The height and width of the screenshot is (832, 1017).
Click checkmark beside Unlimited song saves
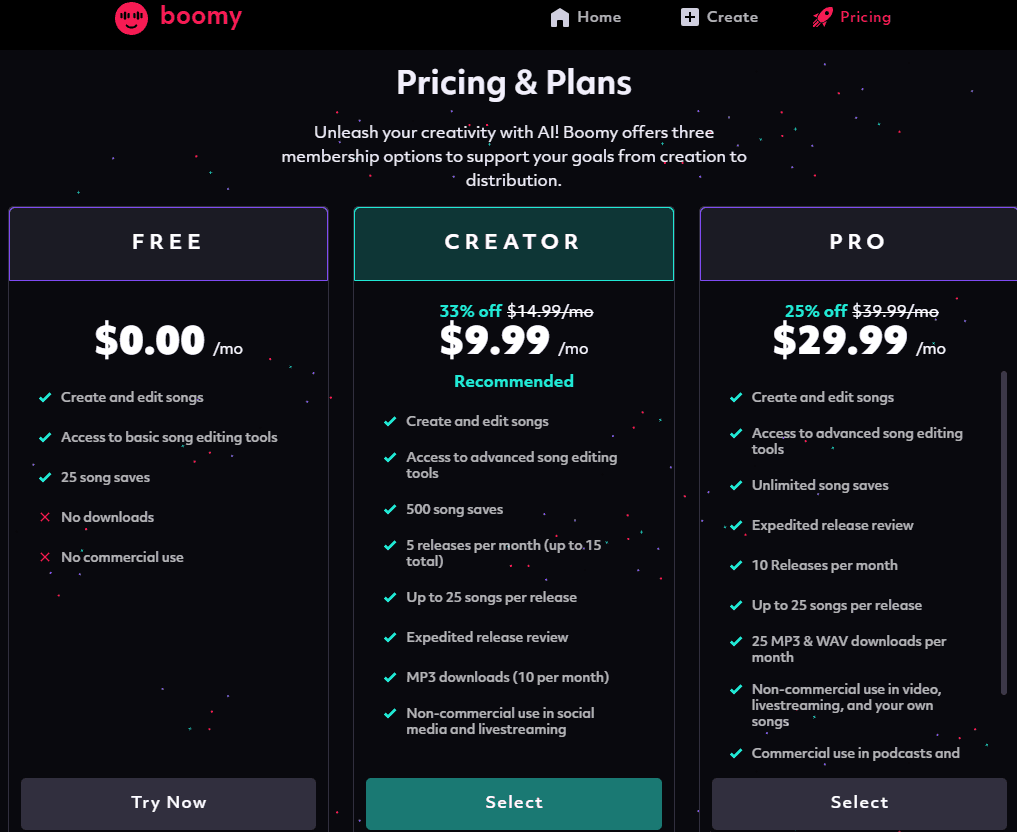tap(736, 485)
